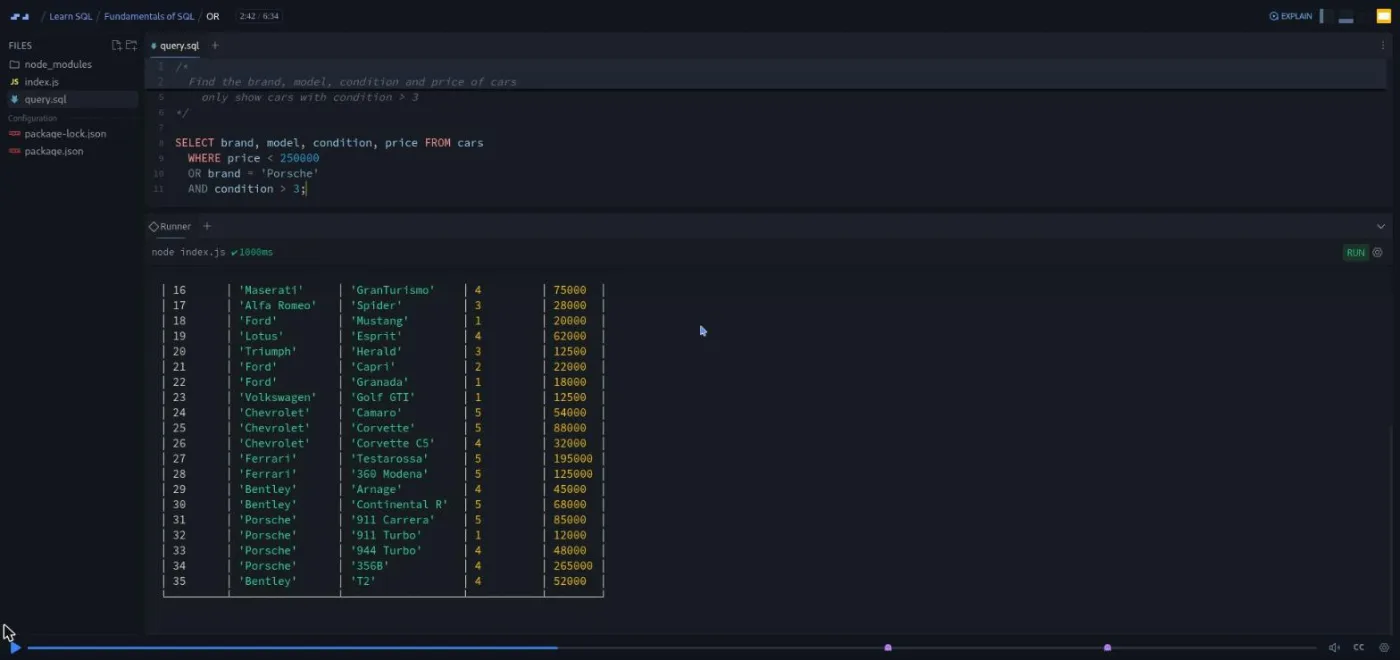The height and width of the screenshot is (660, 1400).
Task: Click the 'node index.js' command text
Action: [188, 252]
